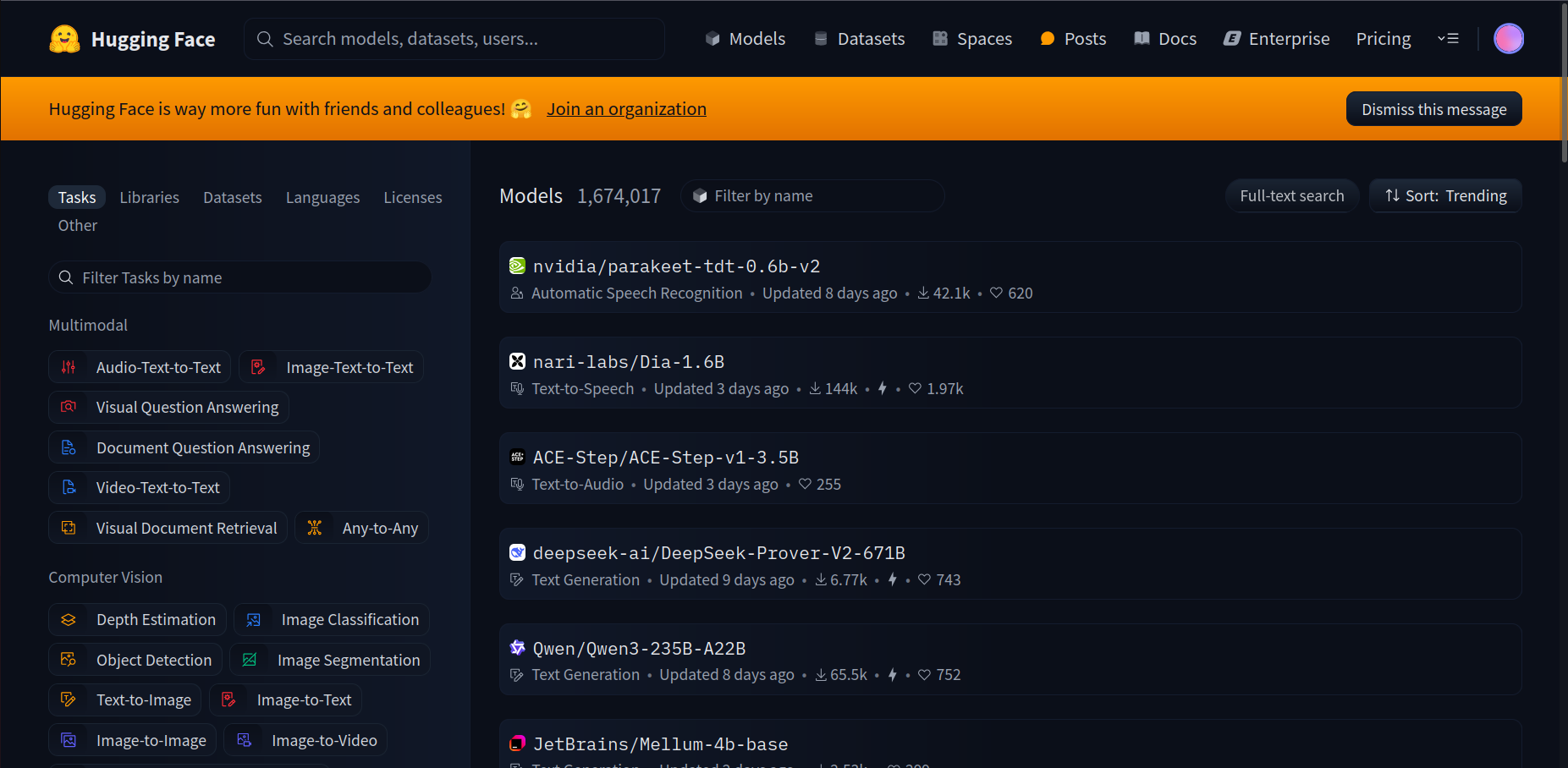Open Qwen/Qwen3-235B-A22B model page
Screen dimensions: 1568x768
(1010, 660)
